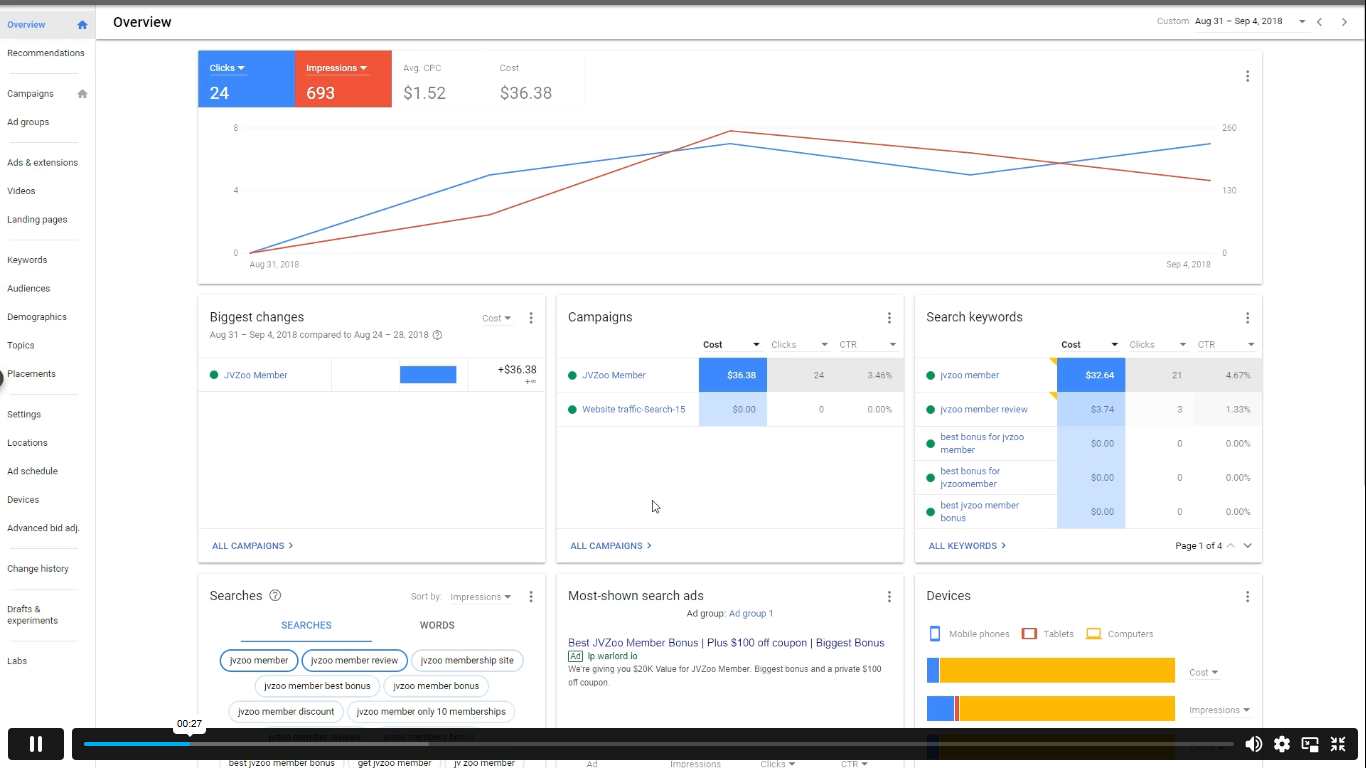Exit fullscreen video mode
The image size is (1366, 768).
(1338, 744)
